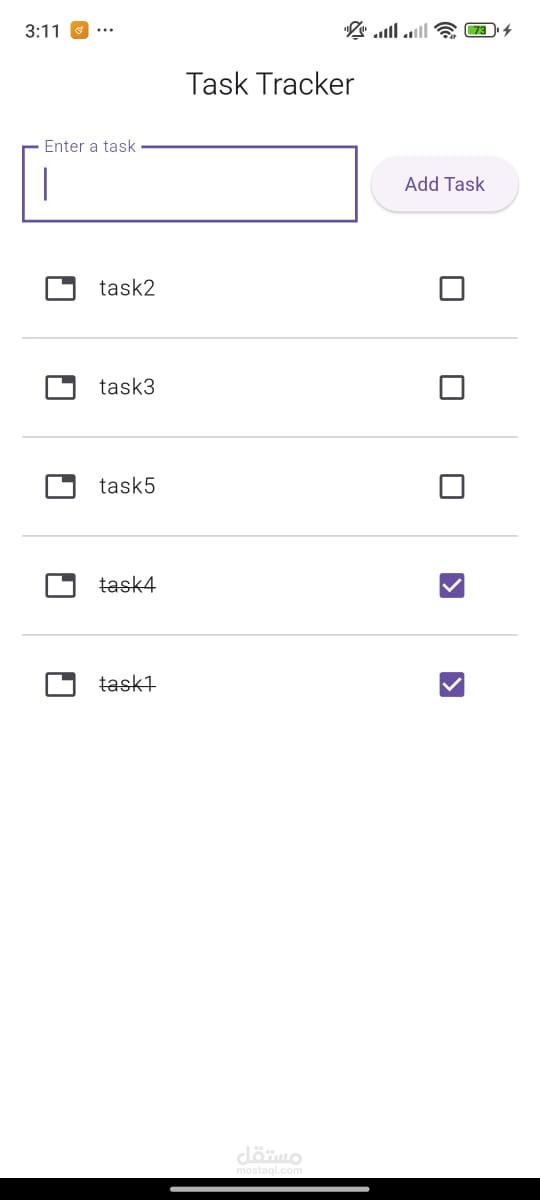Click the task2 row's picture-in-picture icon
The height and width of the screenshot is (1200, 540).
pyautogui.click(x=61, y=289)
